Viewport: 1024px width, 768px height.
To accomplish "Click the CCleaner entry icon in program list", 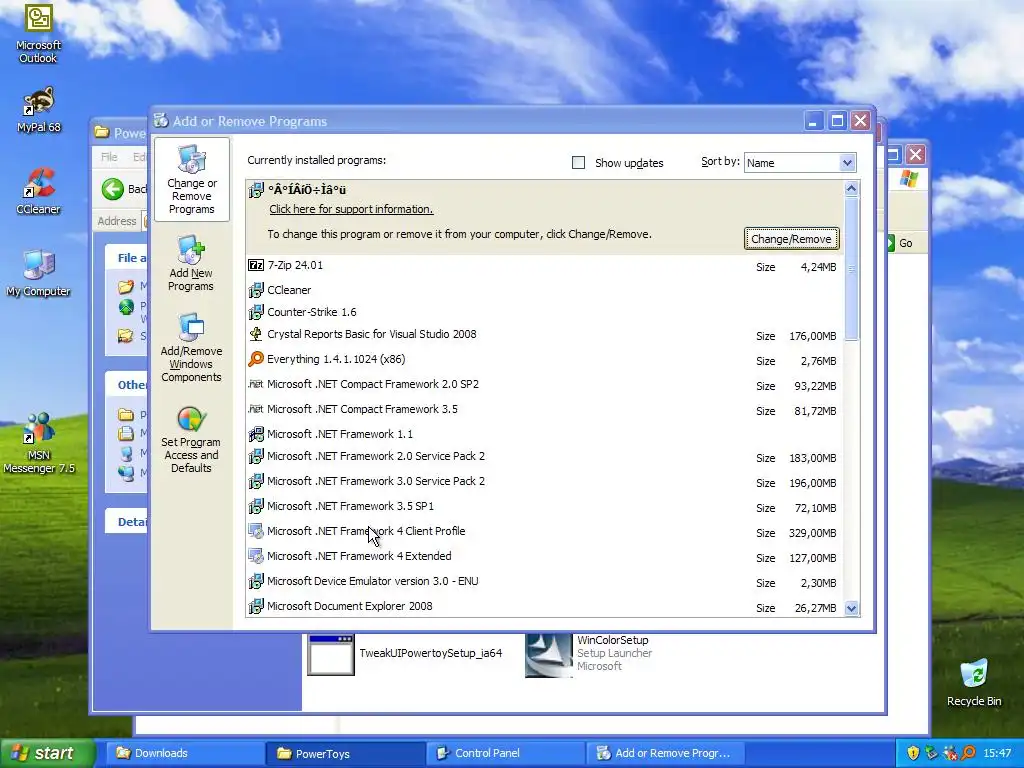I will click(x=256, y=290).
